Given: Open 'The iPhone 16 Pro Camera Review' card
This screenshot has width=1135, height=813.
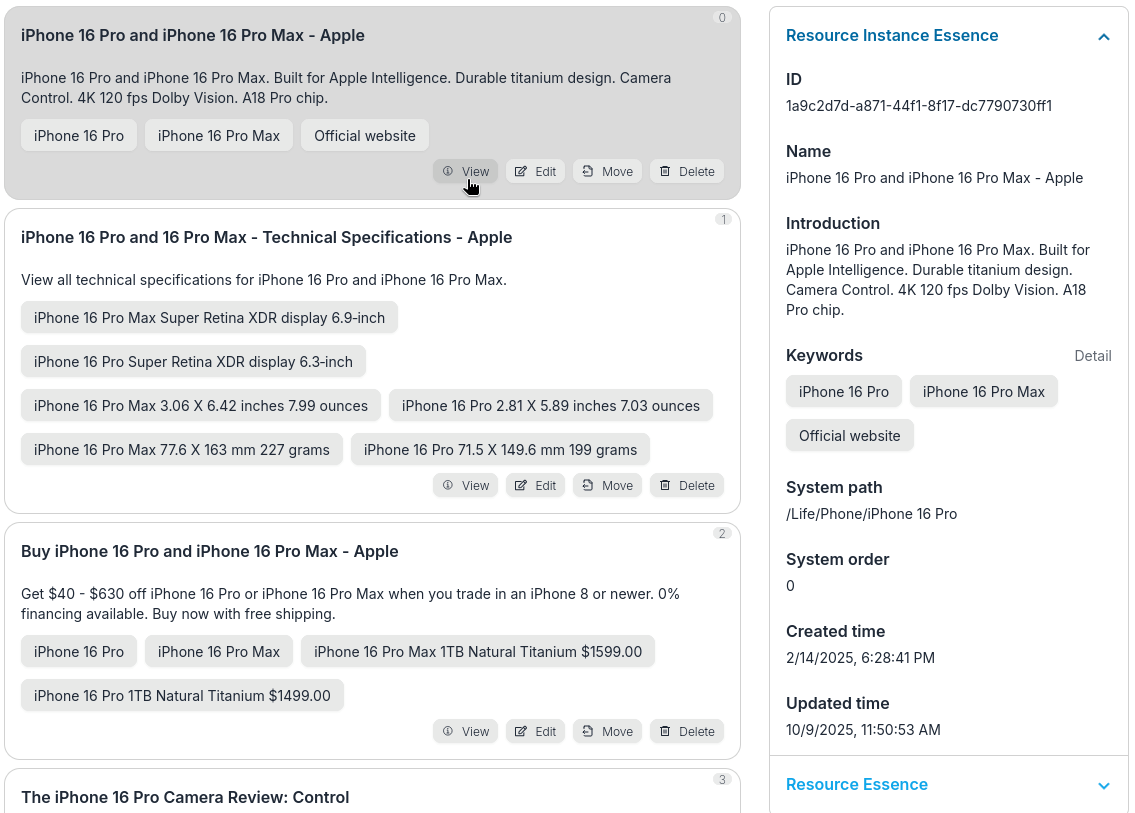Looking at the screenshot, I should click(185, 797).
